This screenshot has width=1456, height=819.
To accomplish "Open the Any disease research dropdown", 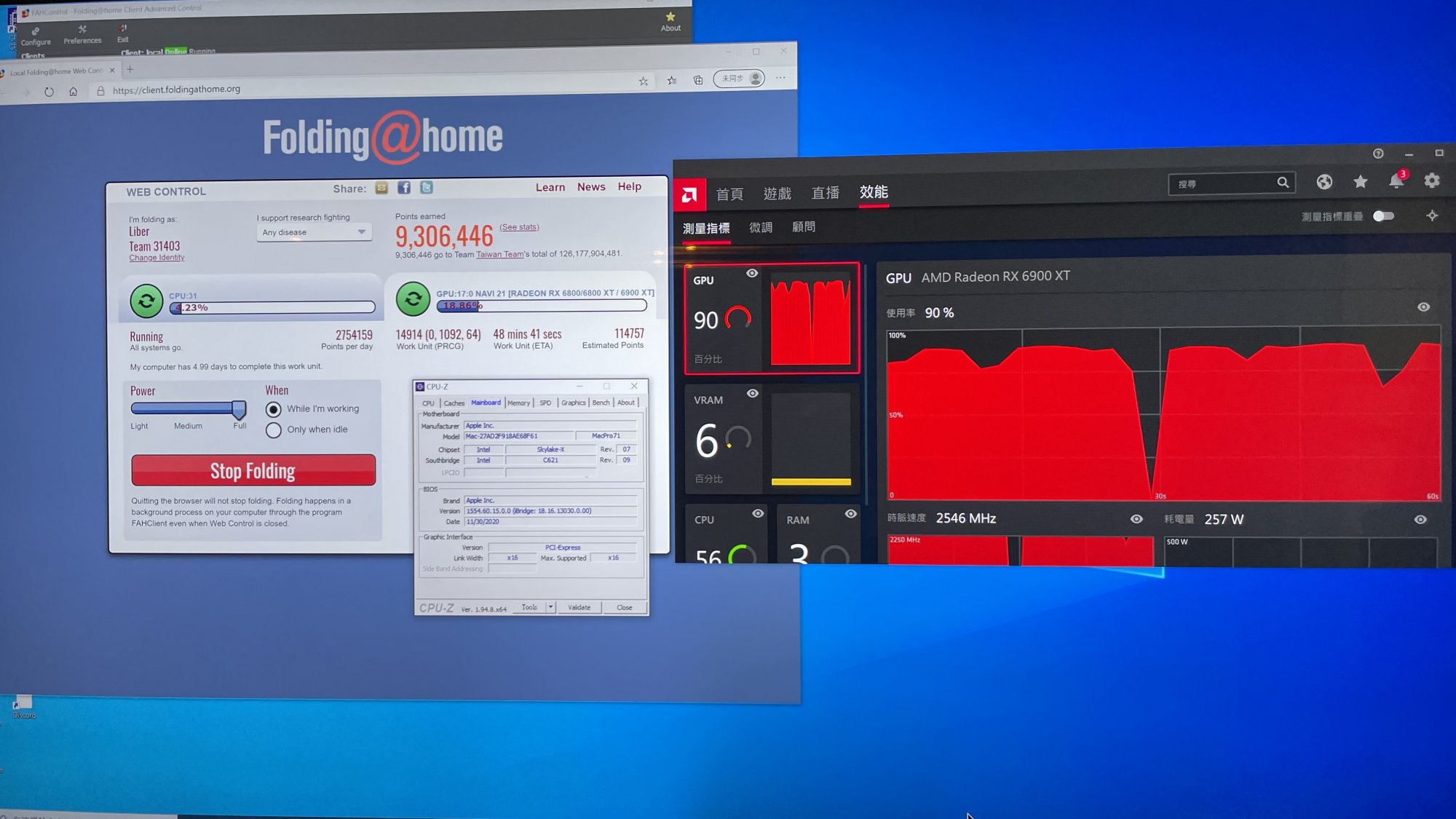I will pos(314,232).
